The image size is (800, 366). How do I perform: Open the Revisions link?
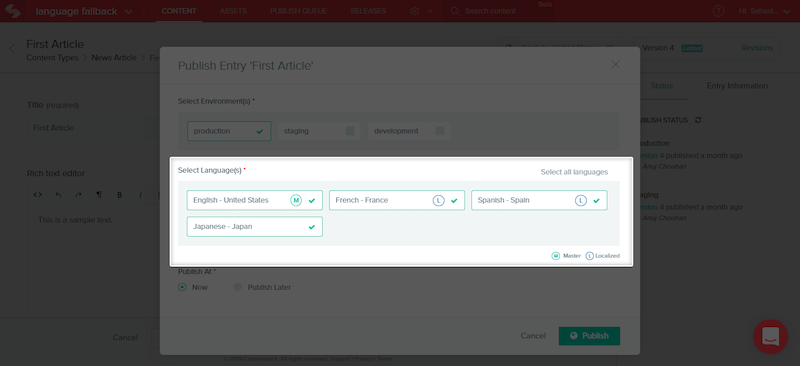tap(757, 48)
